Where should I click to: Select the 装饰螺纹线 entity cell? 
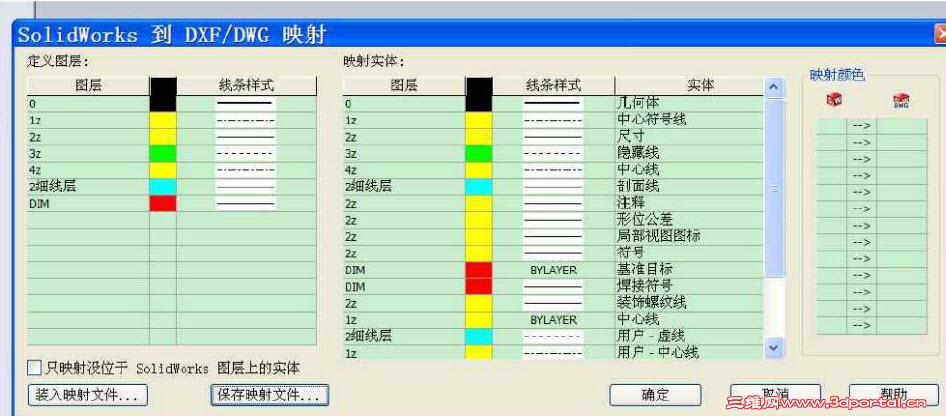(x=689, y=303)
